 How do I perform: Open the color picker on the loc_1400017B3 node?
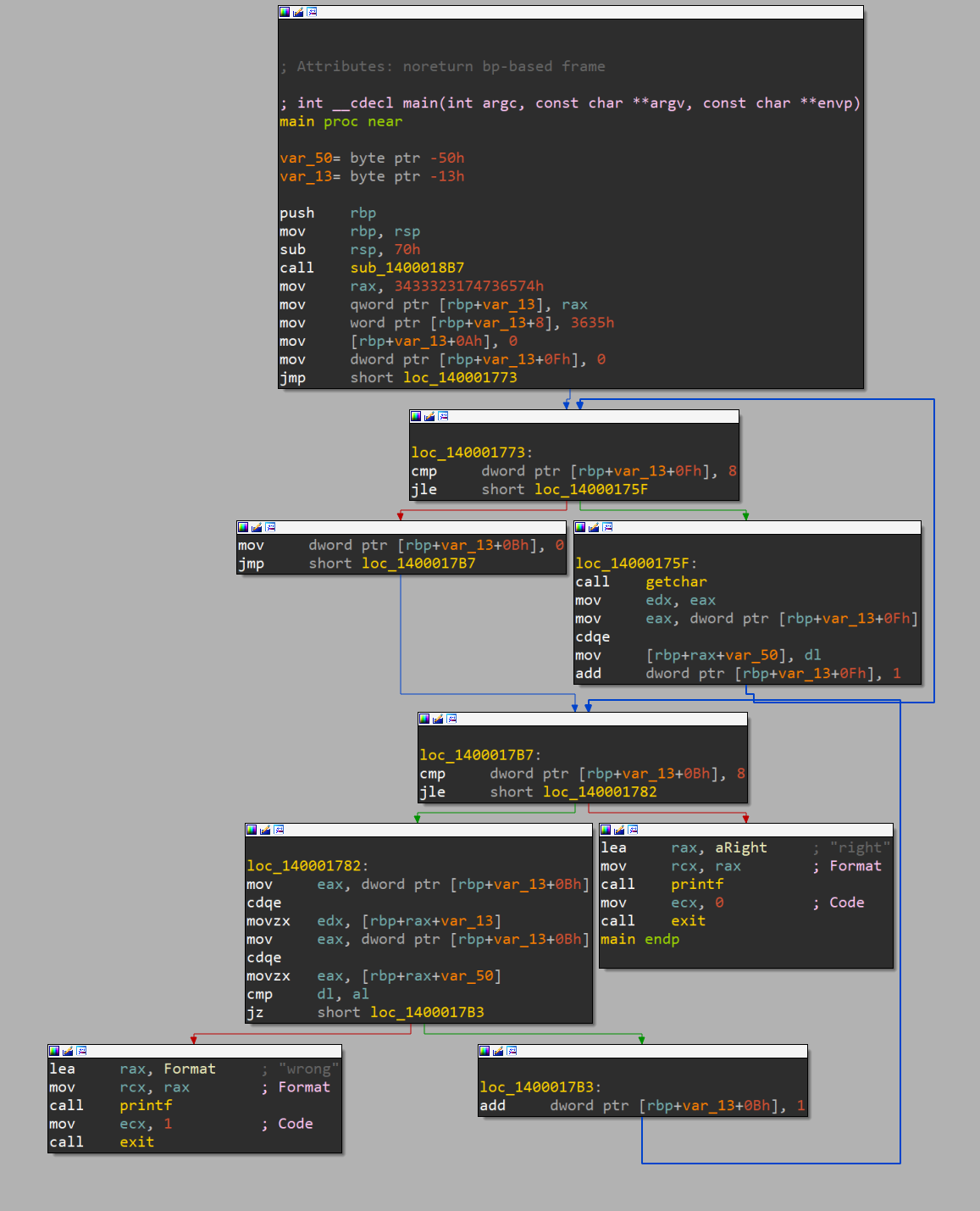[x=484, y=1051]
